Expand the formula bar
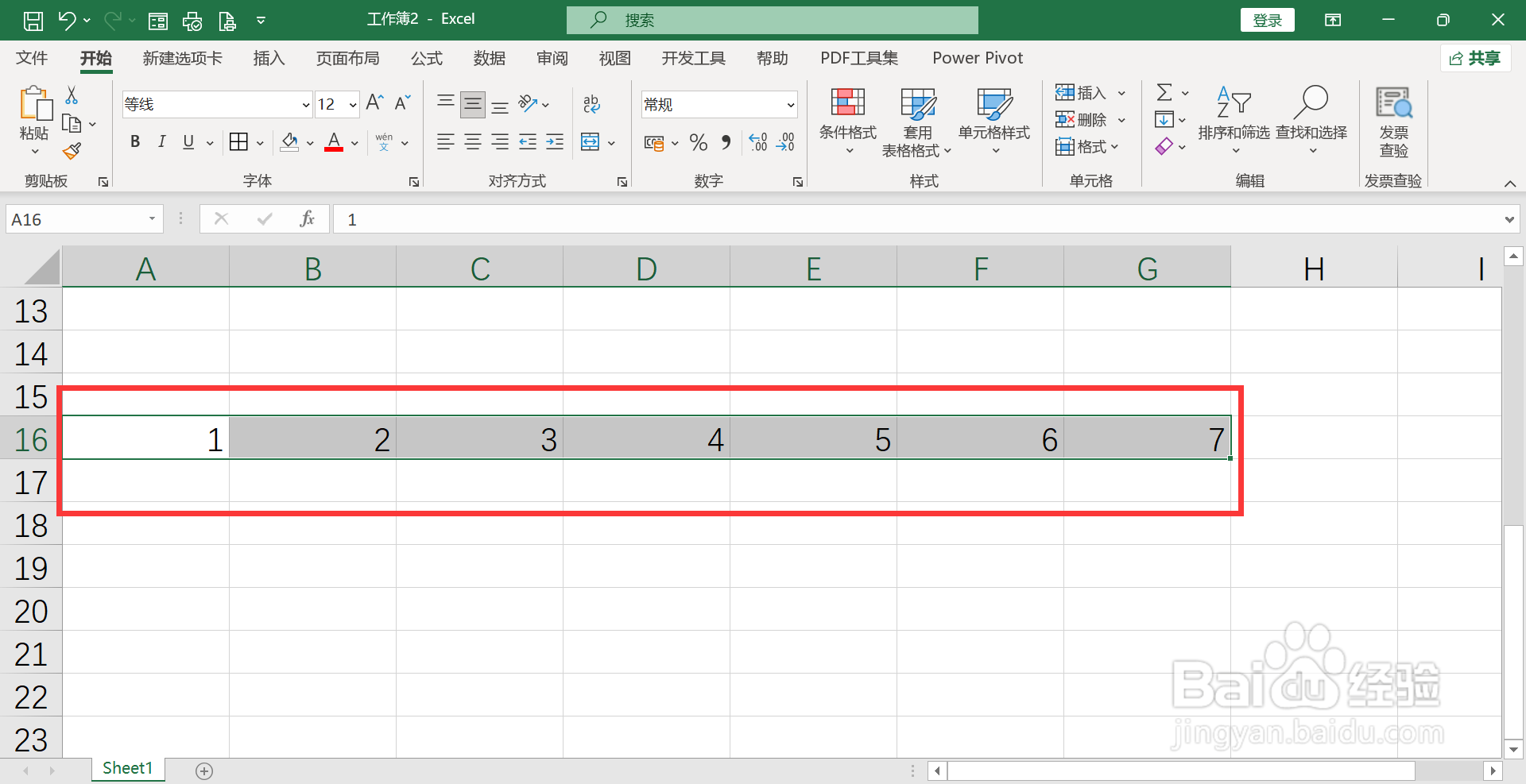 click(x=1509, y=220)
